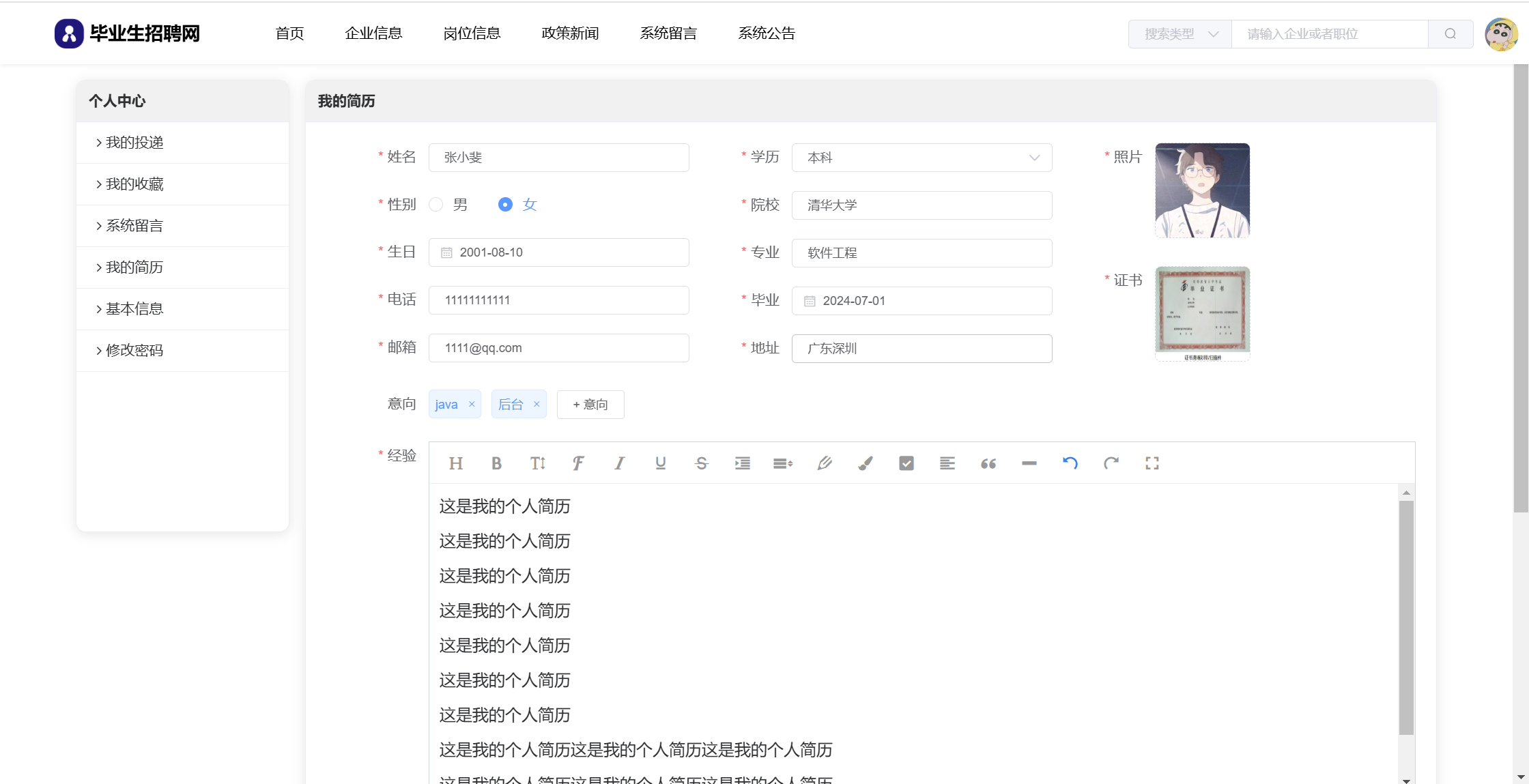Open the 系统公告 menu item
Screen dimensions: 1529x784
(767, 33)
